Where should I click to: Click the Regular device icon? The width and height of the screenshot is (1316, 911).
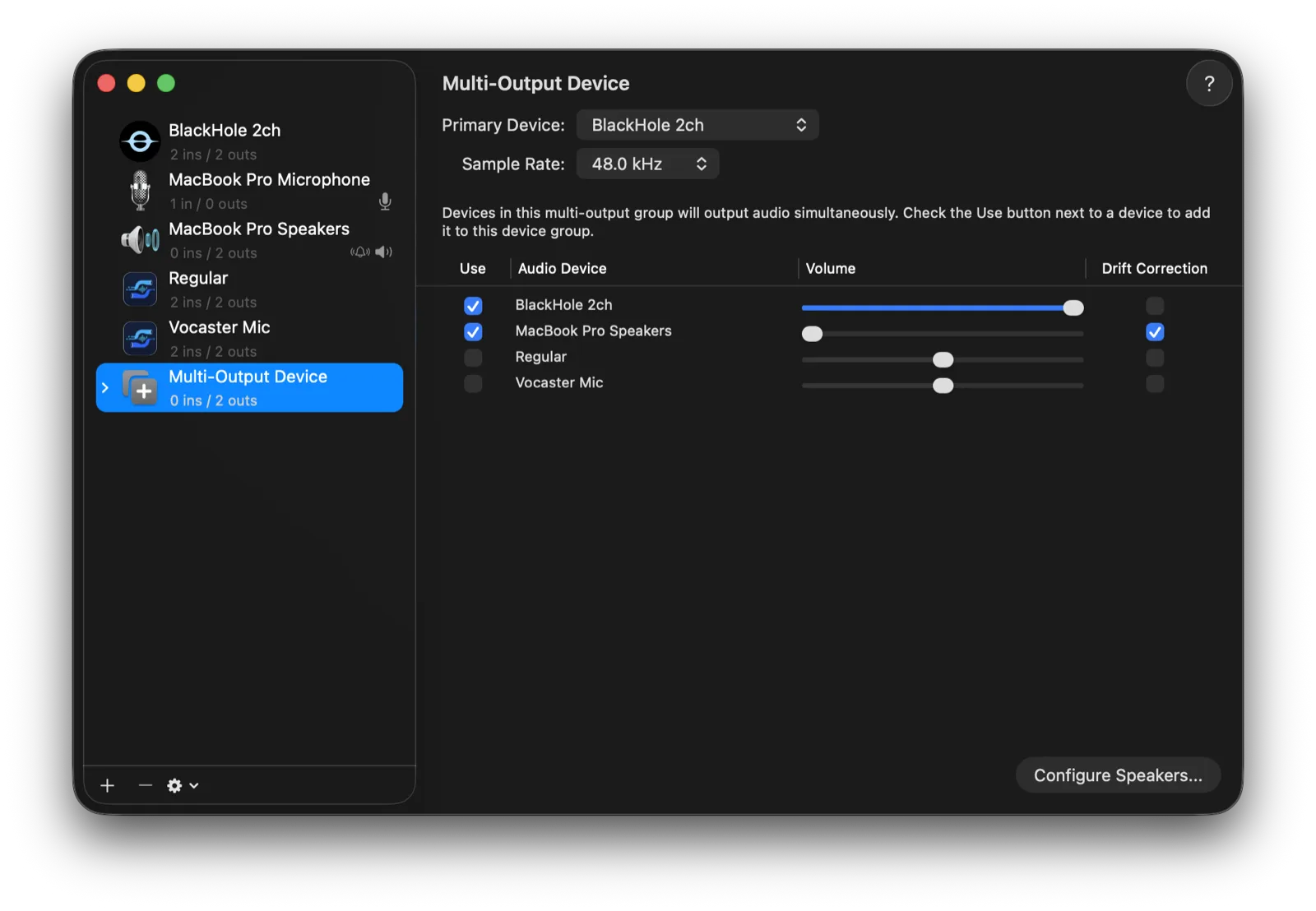click(x=140, y=289)
